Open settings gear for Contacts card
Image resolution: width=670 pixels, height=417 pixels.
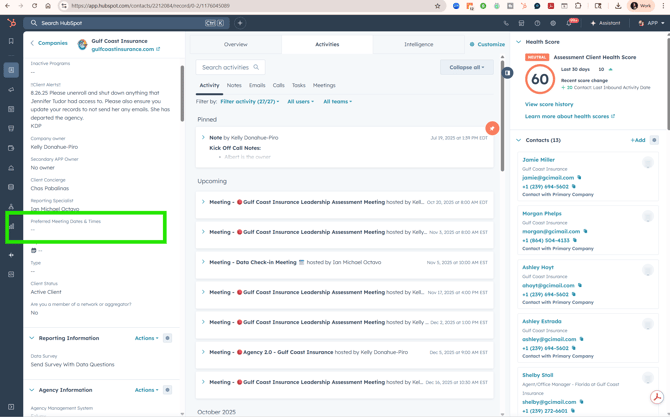[x=655, y=140]
